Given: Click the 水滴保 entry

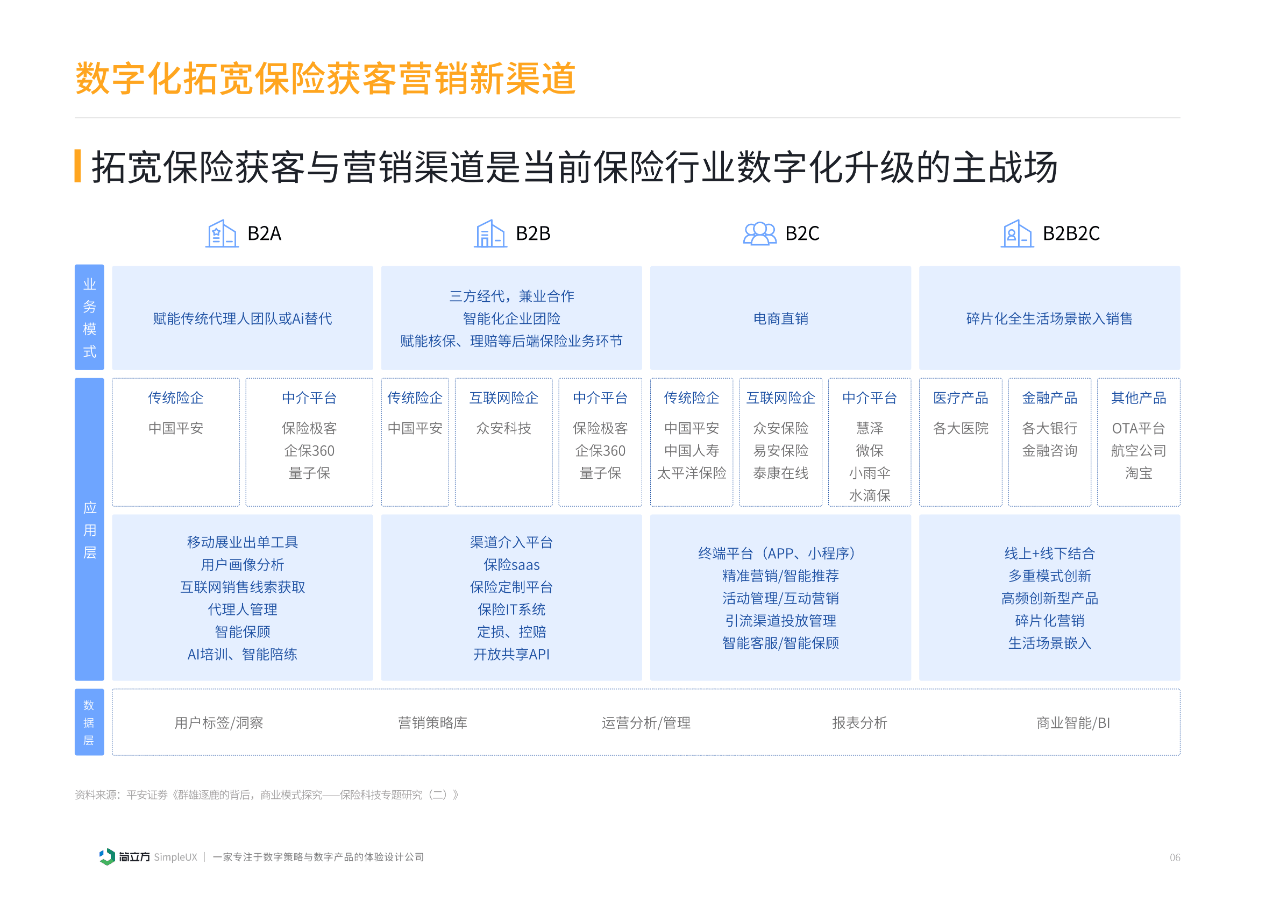Looking at the screenshot, I should coord(869,495).
